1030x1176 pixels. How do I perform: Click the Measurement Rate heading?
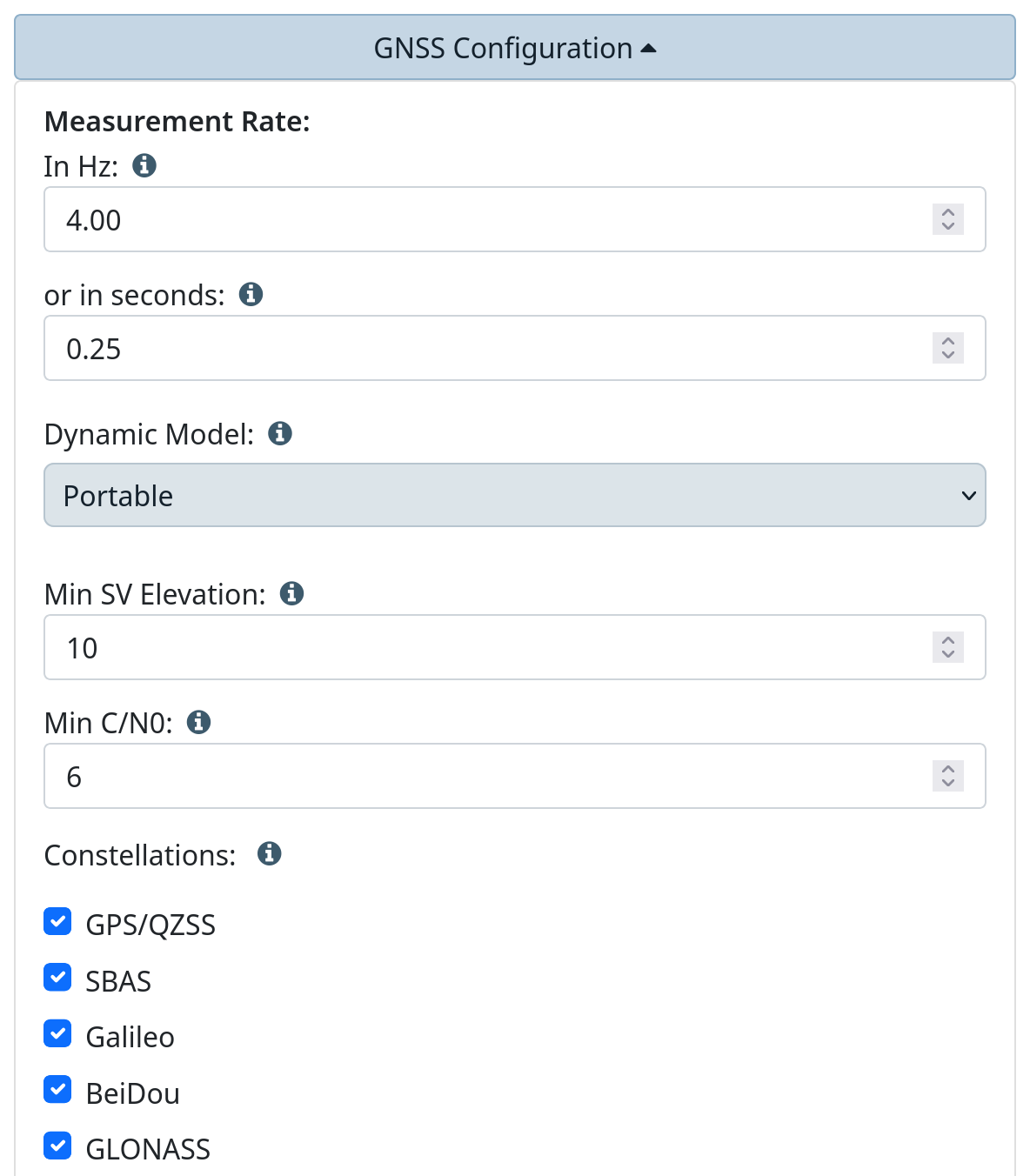(177, 122)
